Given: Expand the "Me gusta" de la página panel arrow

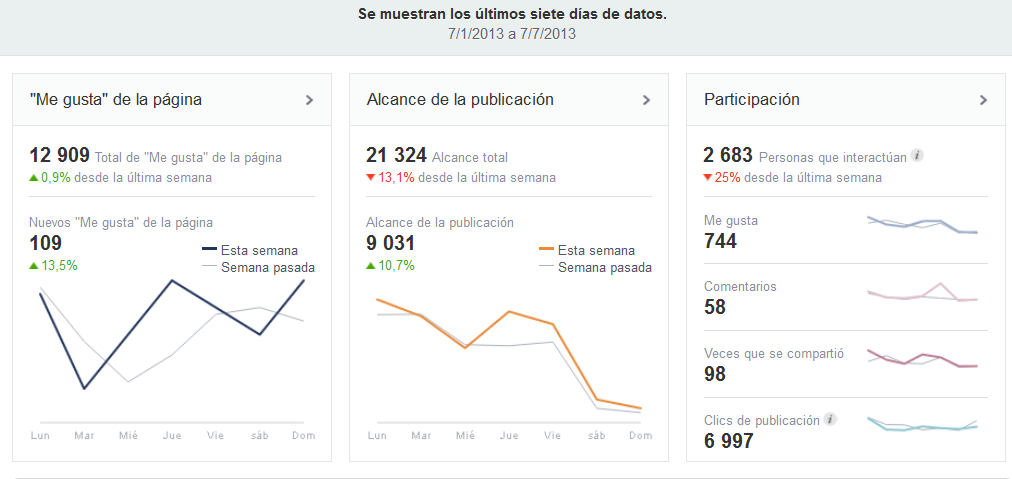Looking at the screenshot, I should pos(309,100).
